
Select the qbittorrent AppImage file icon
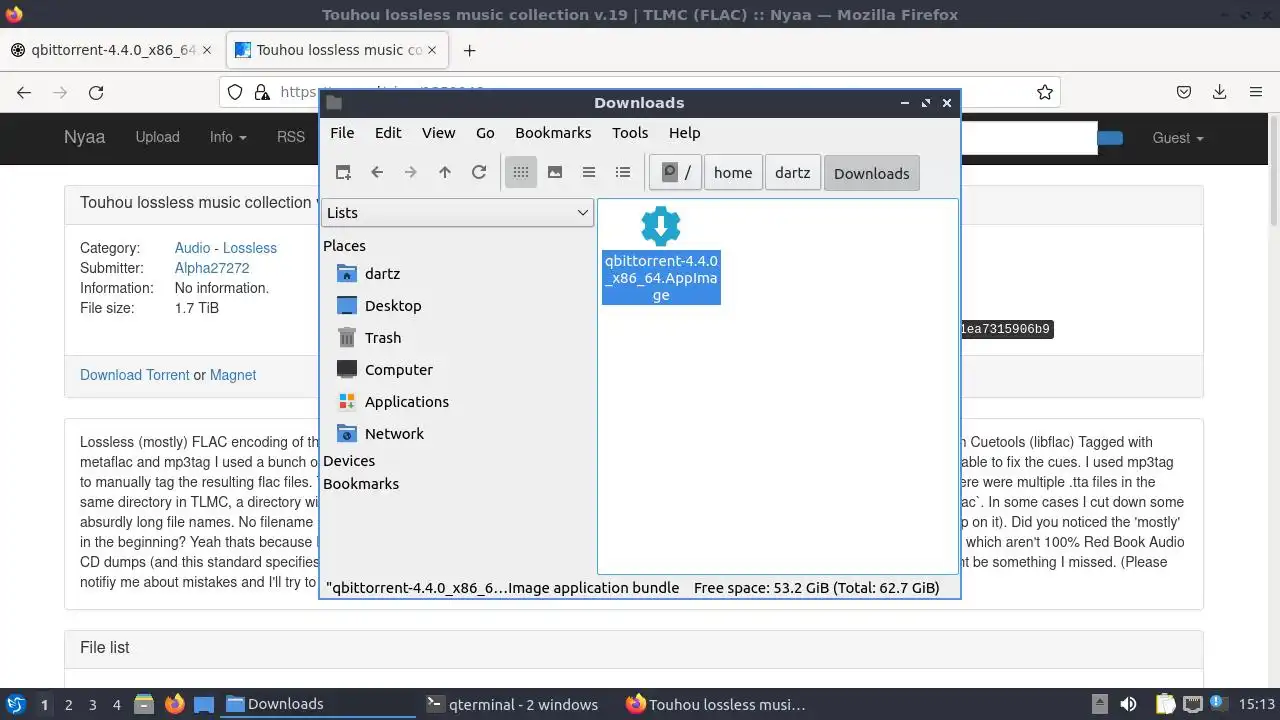661,227
